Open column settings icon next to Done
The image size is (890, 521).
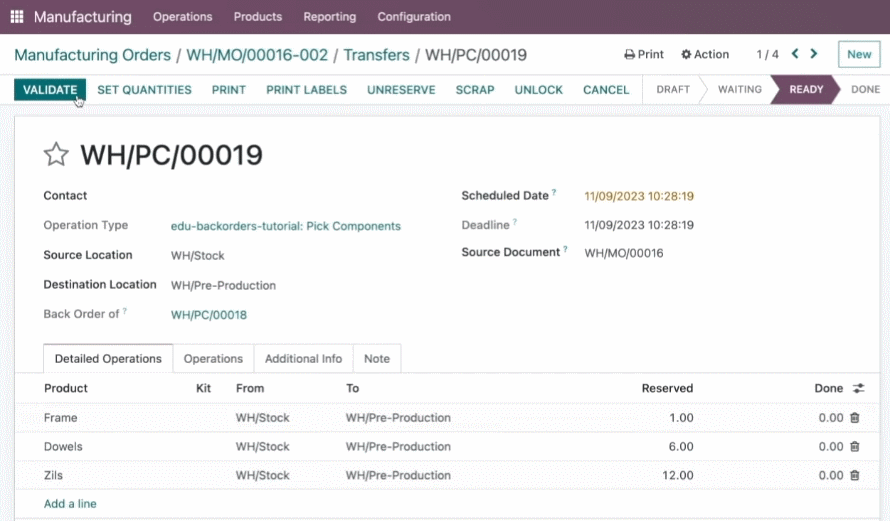[x=858, y=388]
